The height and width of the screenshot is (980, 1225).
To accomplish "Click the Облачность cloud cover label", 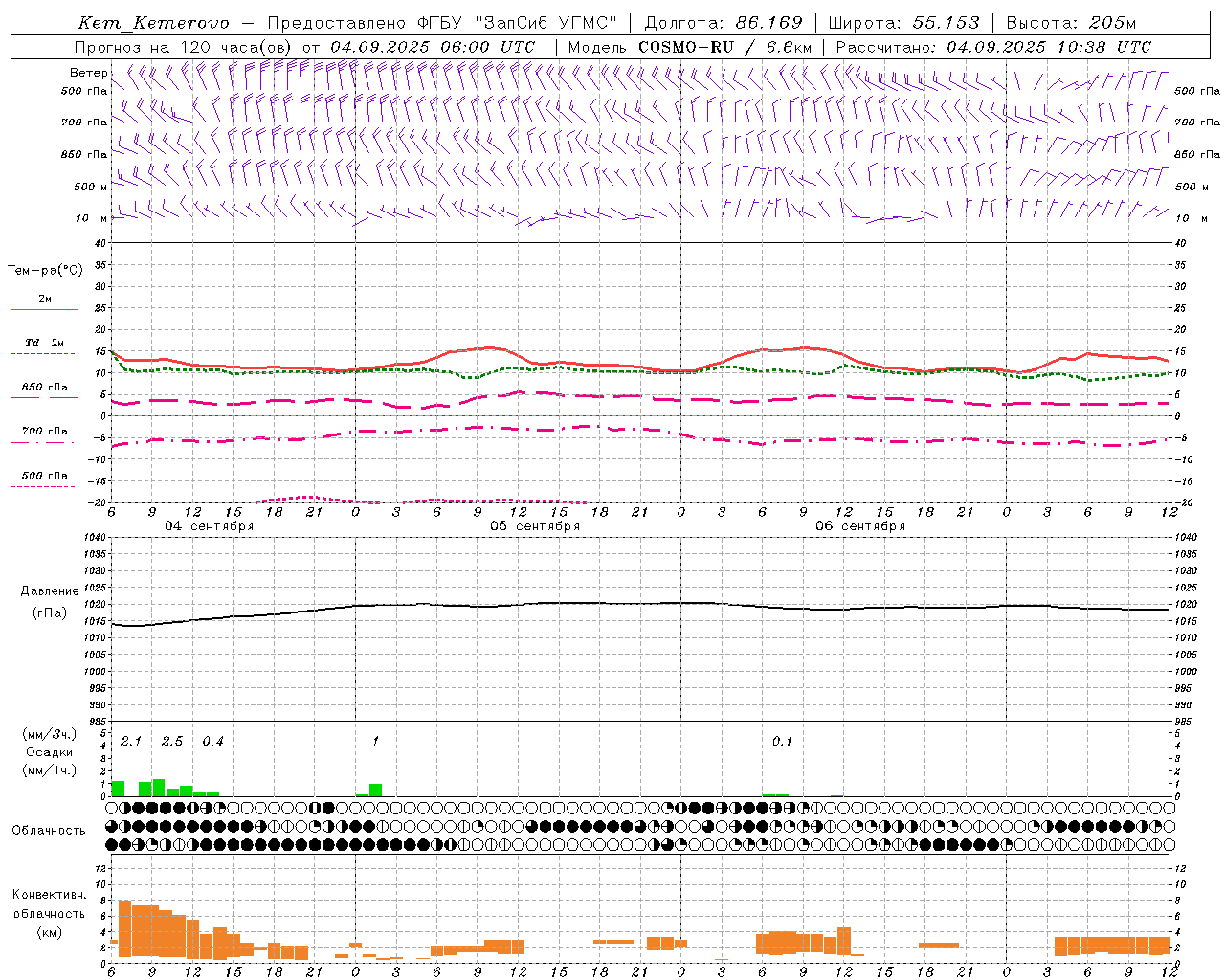I will [49, 831].
